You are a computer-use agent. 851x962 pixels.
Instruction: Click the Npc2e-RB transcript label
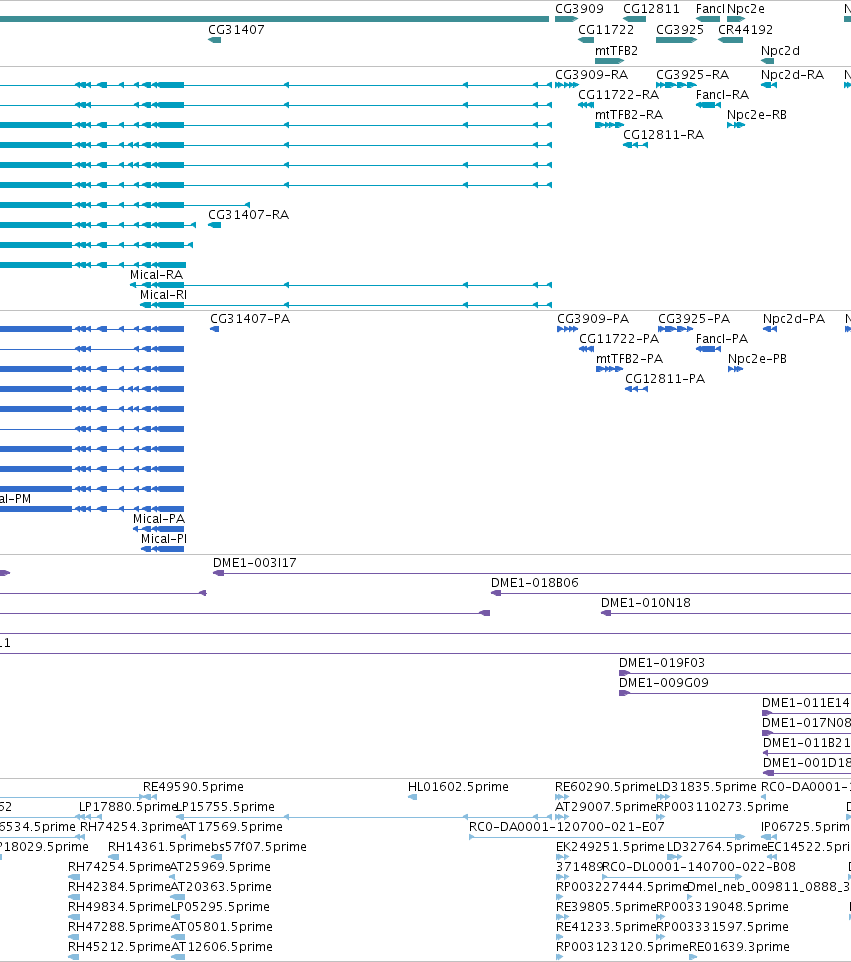click(757, 115)
